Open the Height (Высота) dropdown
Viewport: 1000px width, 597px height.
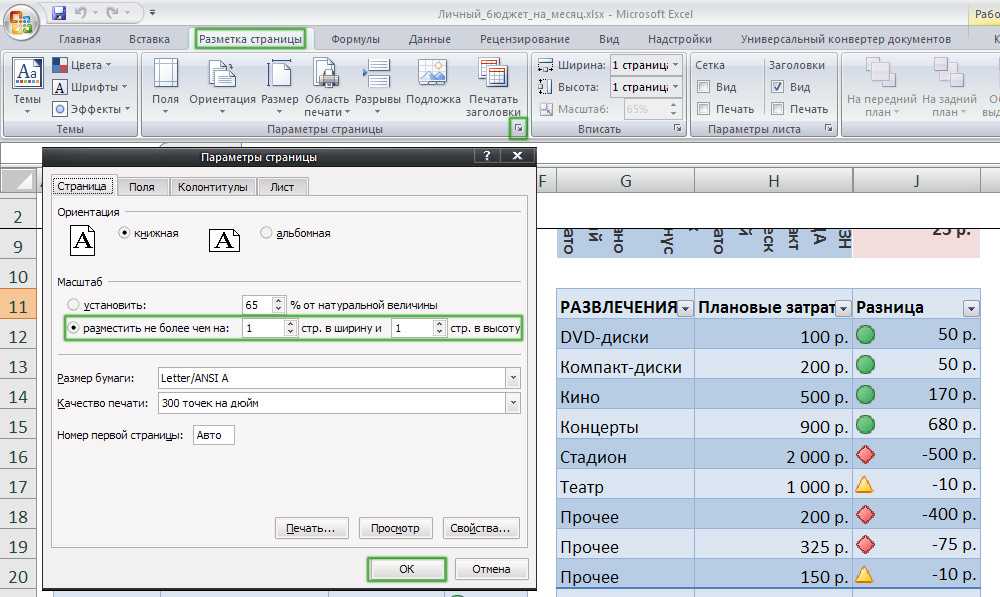pyautogui.click(x=675, y=87)
